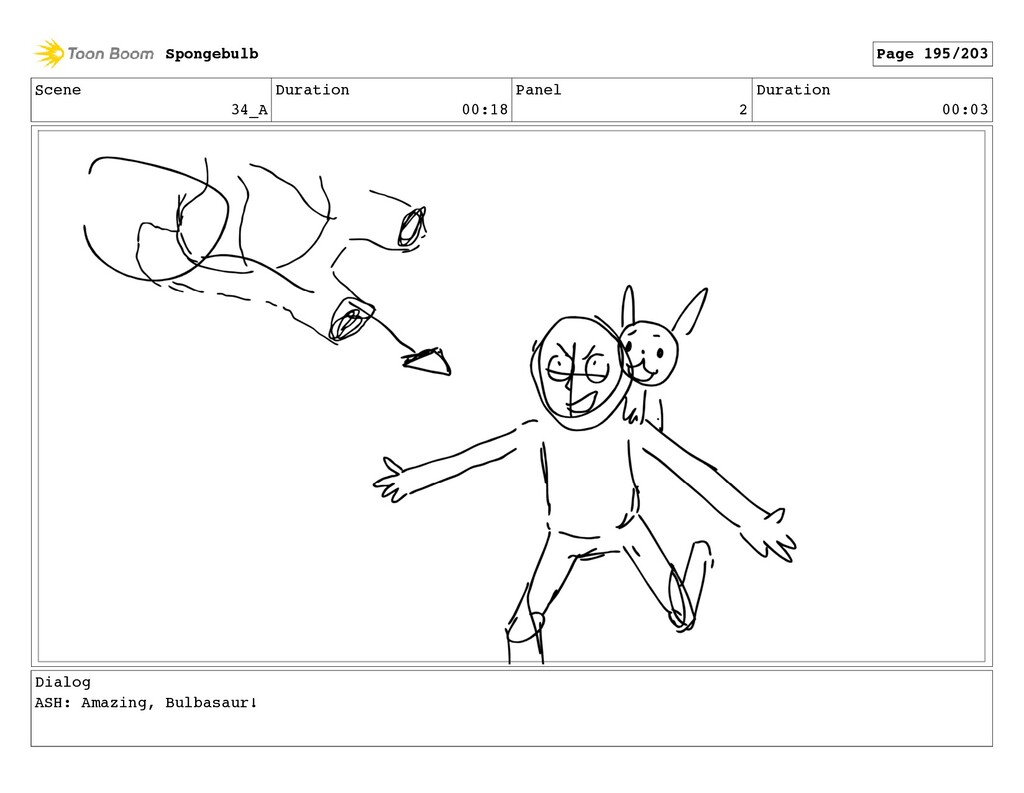
Task: Select the Scene header label
Action: coord(58,89)
